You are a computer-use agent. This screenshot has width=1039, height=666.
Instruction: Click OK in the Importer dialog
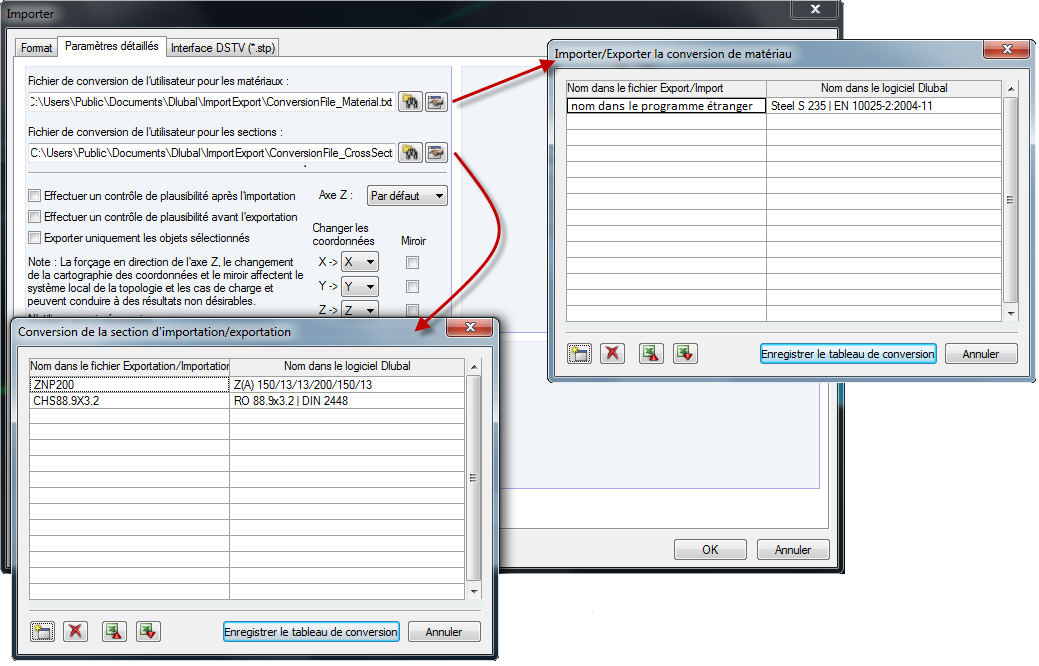tap(710, 550)
